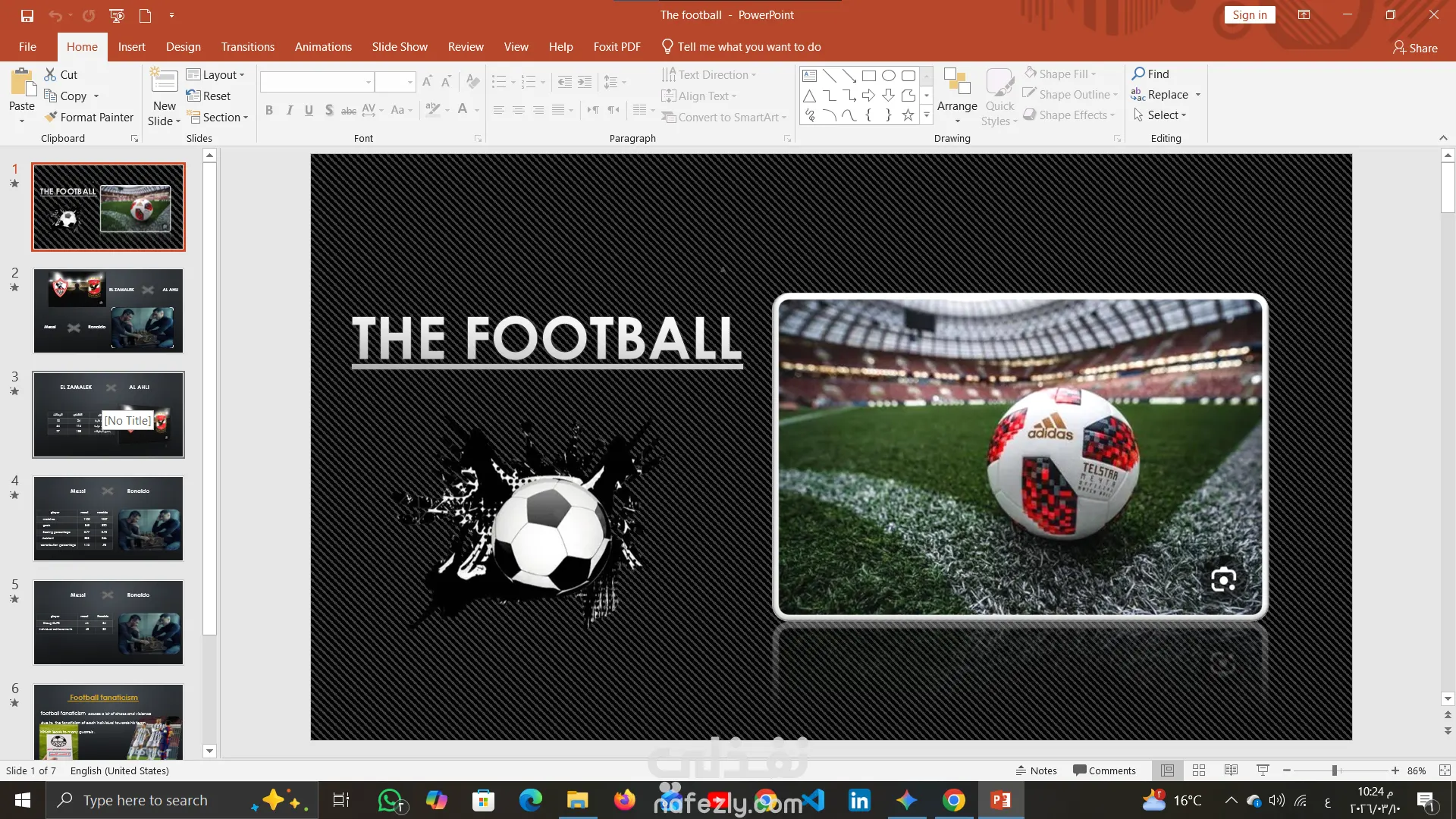The height and width of the screenshot is (819, 1456).
Task: Adjust the zoom slider handle
Action: click(x=1335, y=770)
